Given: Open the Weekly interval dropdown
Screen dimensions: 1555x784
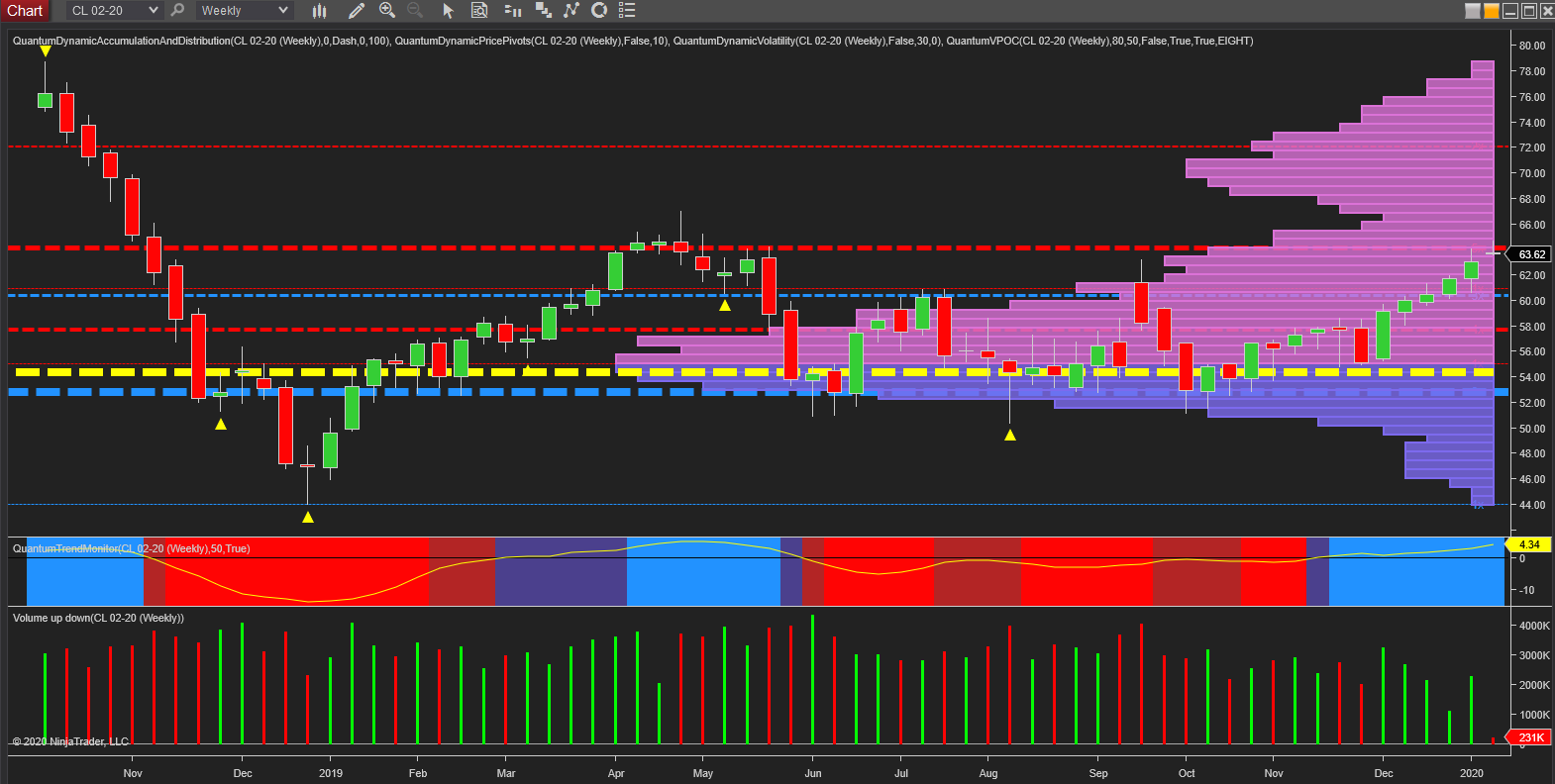Looking at the screenshot, I should click(244, 11).
